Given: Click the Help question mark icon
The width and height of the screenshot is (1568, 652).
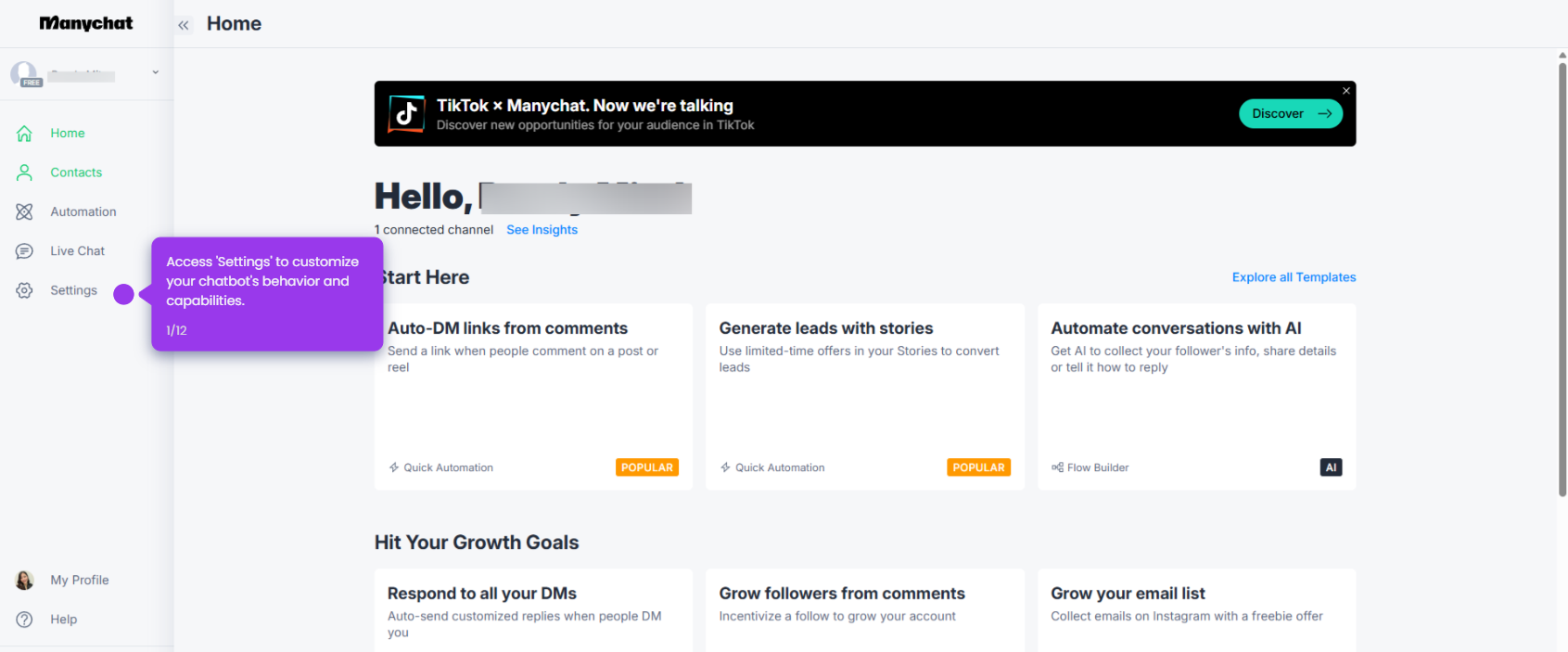Looking at the screenshot, I should coord(24,620).
